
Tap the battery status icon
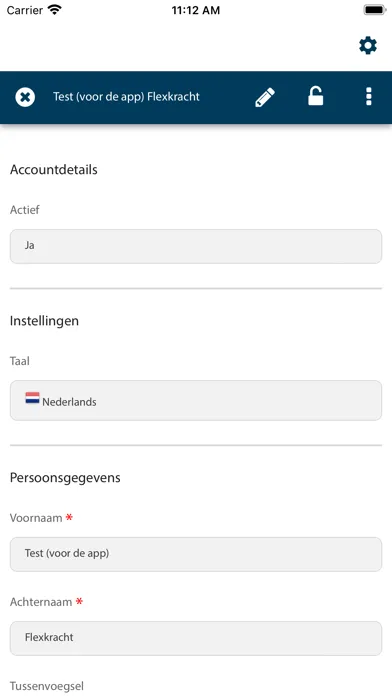[x=375, y=10]
